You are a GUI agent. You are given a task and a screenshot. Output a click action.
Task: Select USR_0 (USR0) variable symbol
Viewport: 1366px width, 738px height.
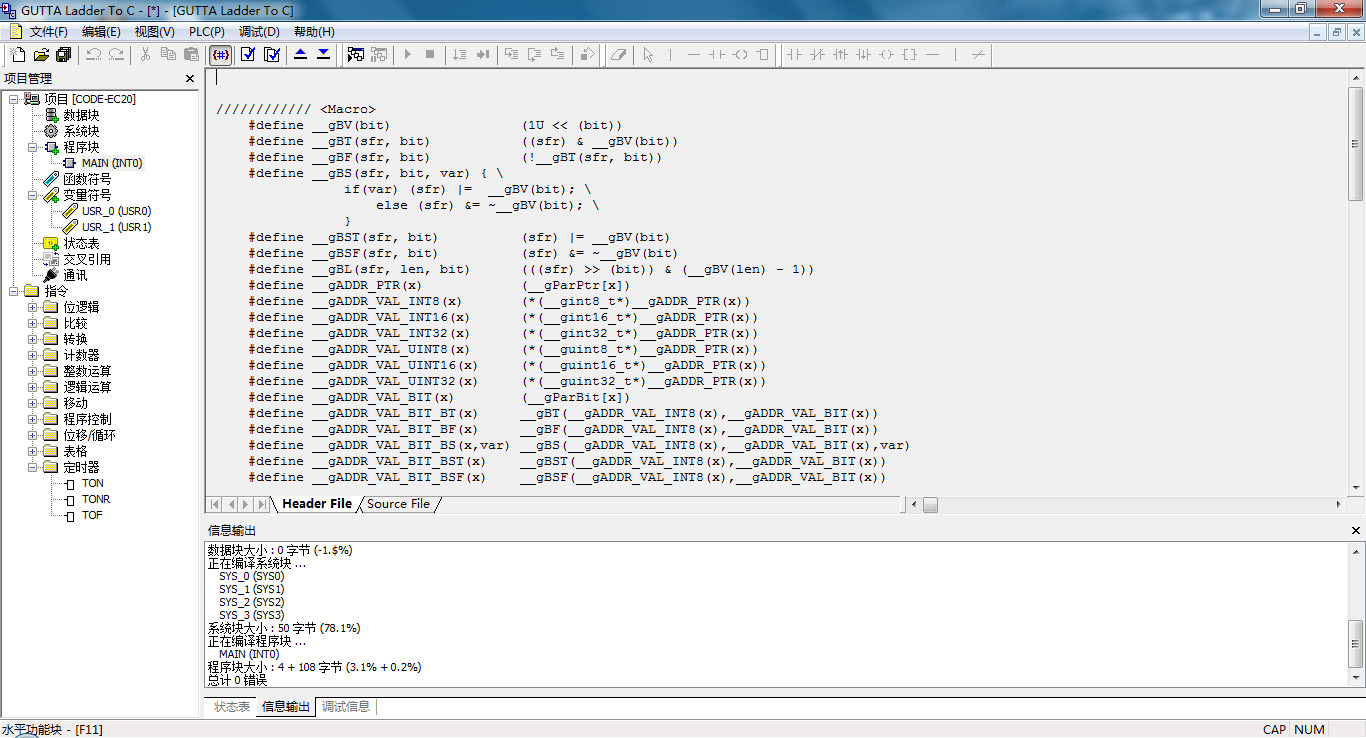click(116, 211)
